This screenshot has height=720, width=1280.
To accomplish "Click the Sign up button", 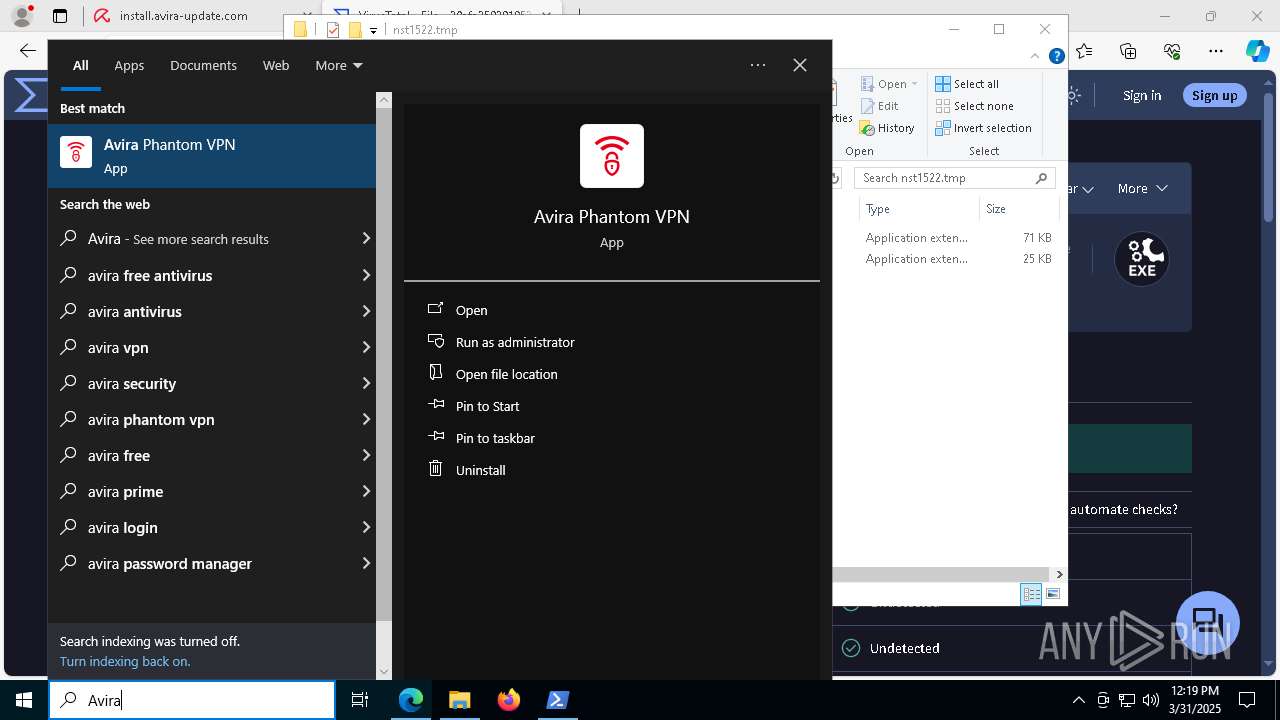I will click(x=1215, y=95).
